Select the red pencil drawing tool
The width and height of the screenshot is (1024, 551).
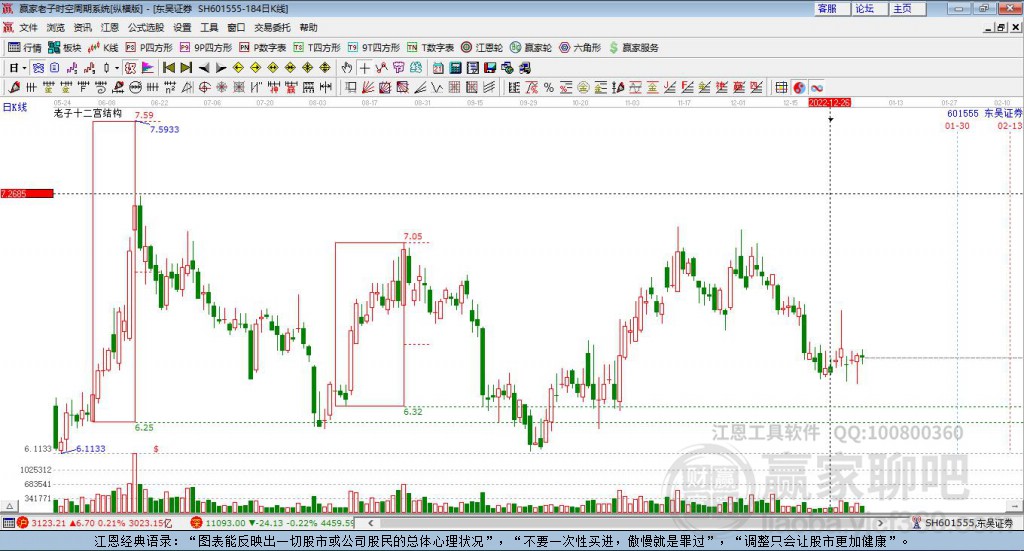click(14, 87)
